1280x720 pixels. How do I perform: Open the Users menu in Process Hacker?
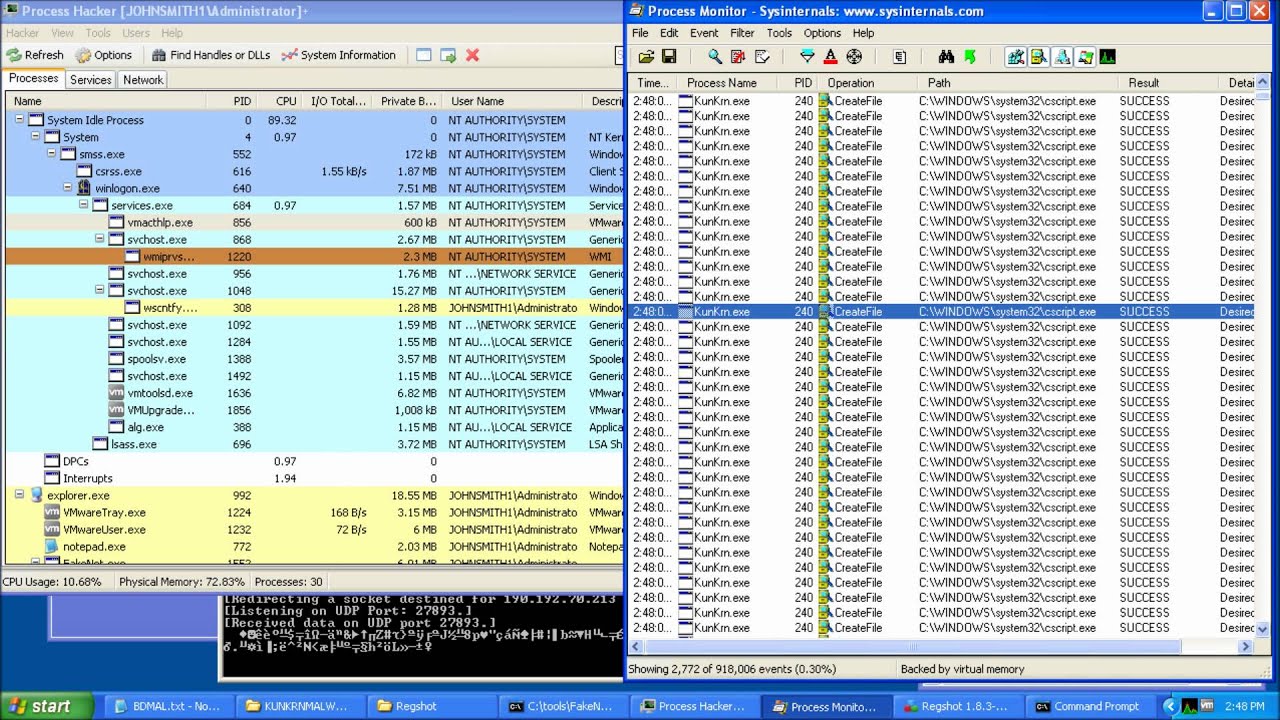tap(136, 33)
